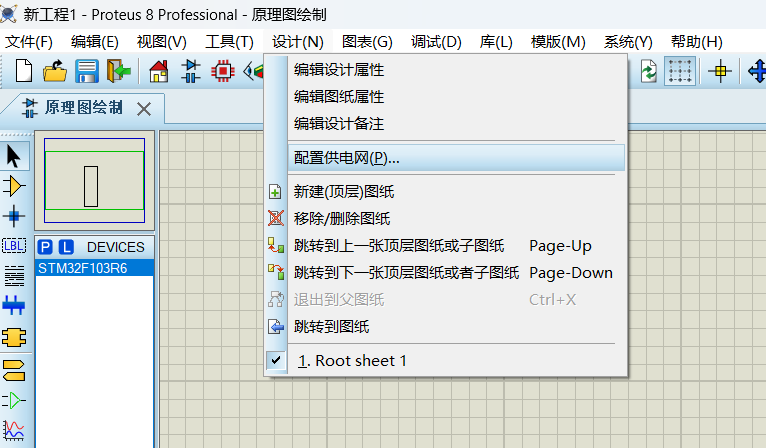
Task: Click the L library manage button
Action: pyautogui.click(x=66, y=247)
